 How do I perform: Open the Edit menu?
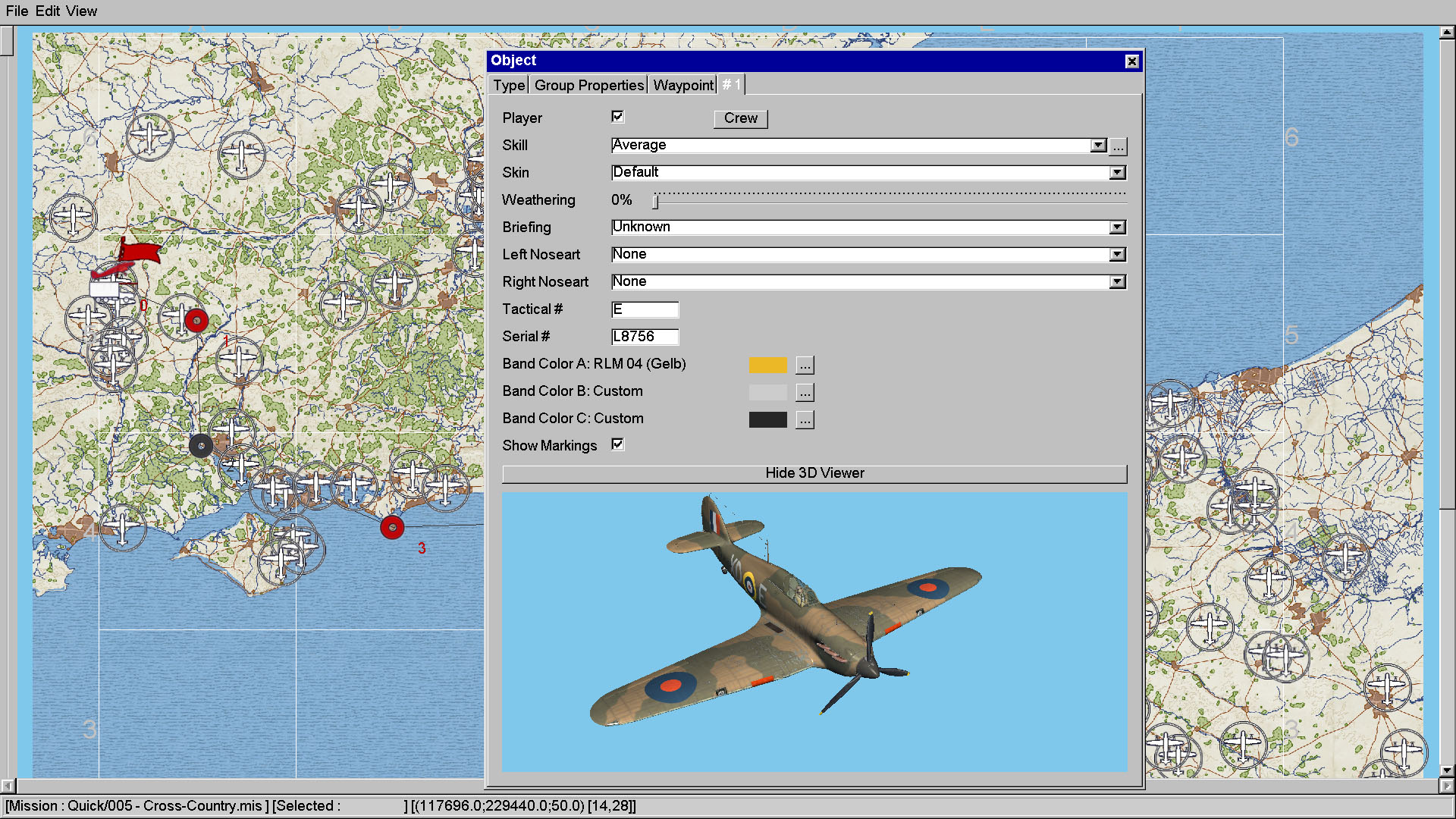coord(47,11)
